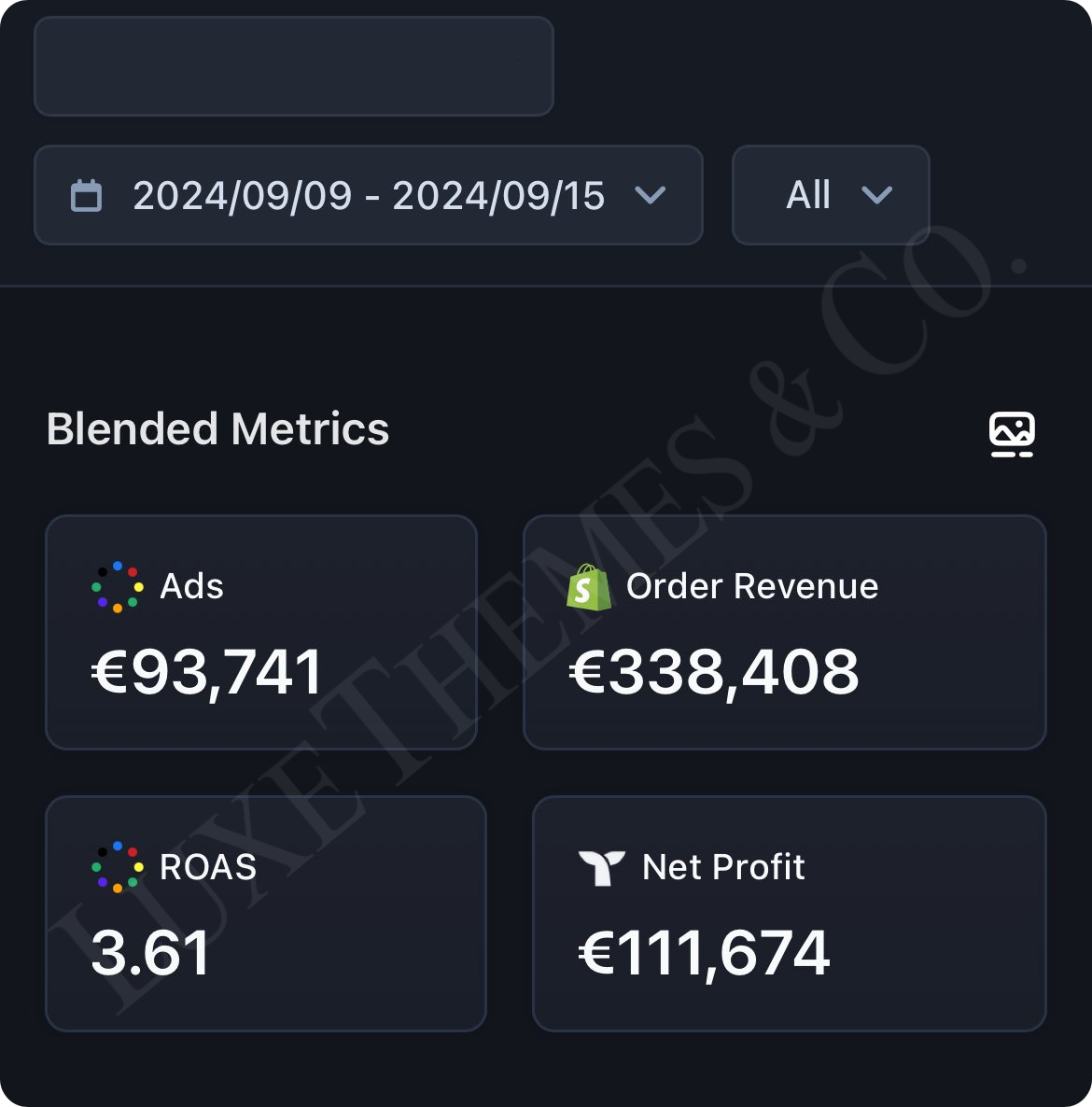Viewport: 1092px width, 1107px height.
Task: Open the All filter dropdown
Action: [x=831, y=195]
